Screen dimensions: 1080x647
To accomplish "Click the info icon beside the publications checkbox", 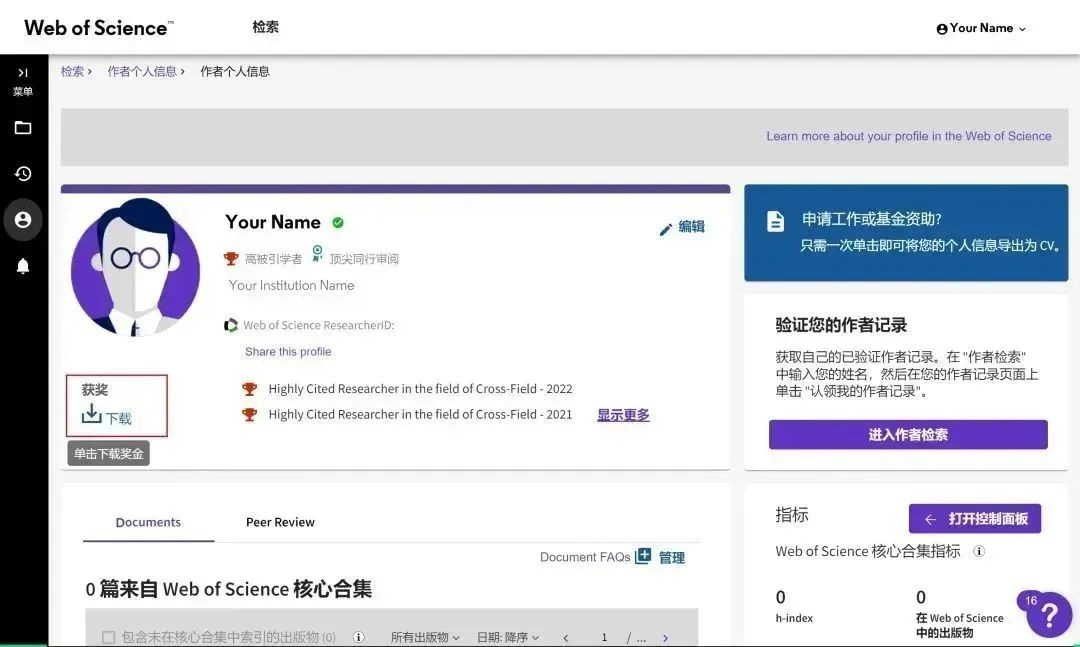I will [x=358, y=637].
